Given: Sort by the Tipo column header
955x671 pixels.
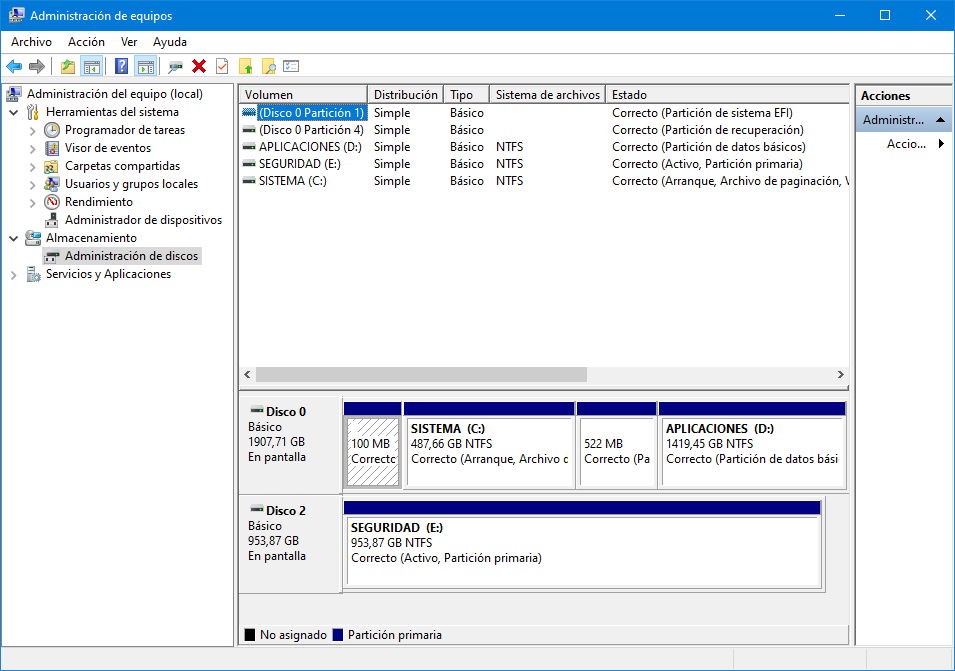Looking at the screenshot, I should (467, 94).
